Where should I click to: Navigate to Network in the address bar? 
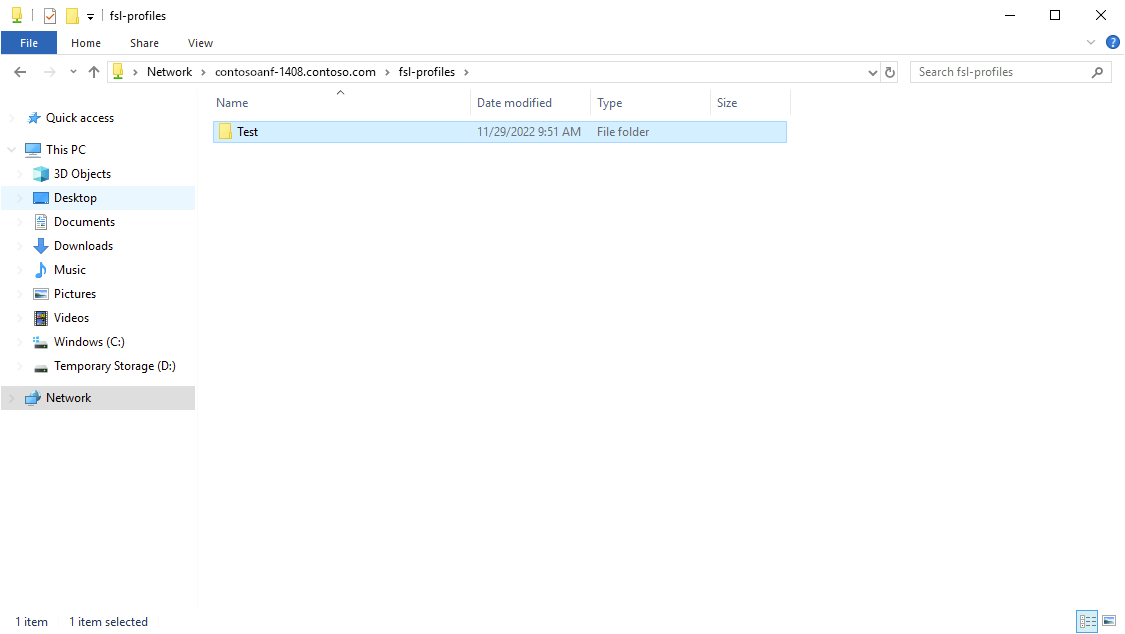169,71
